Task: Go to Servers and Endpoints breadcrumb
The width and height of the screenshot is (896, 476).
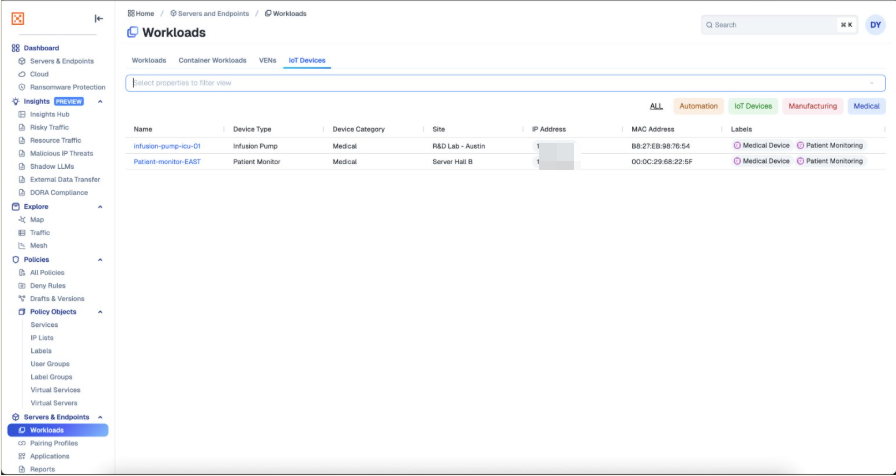Action: pyautogui.click(x=210, y=14)
